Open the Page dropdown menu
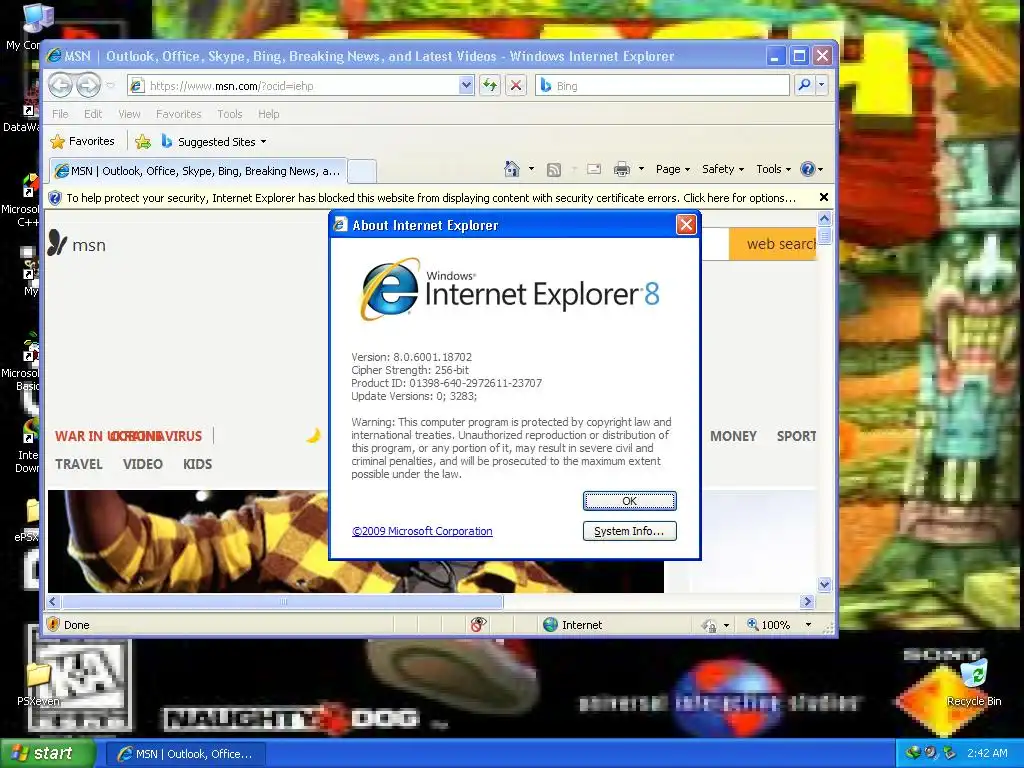Viewport: 1024px width, 768px height. [x=673, y=169]
